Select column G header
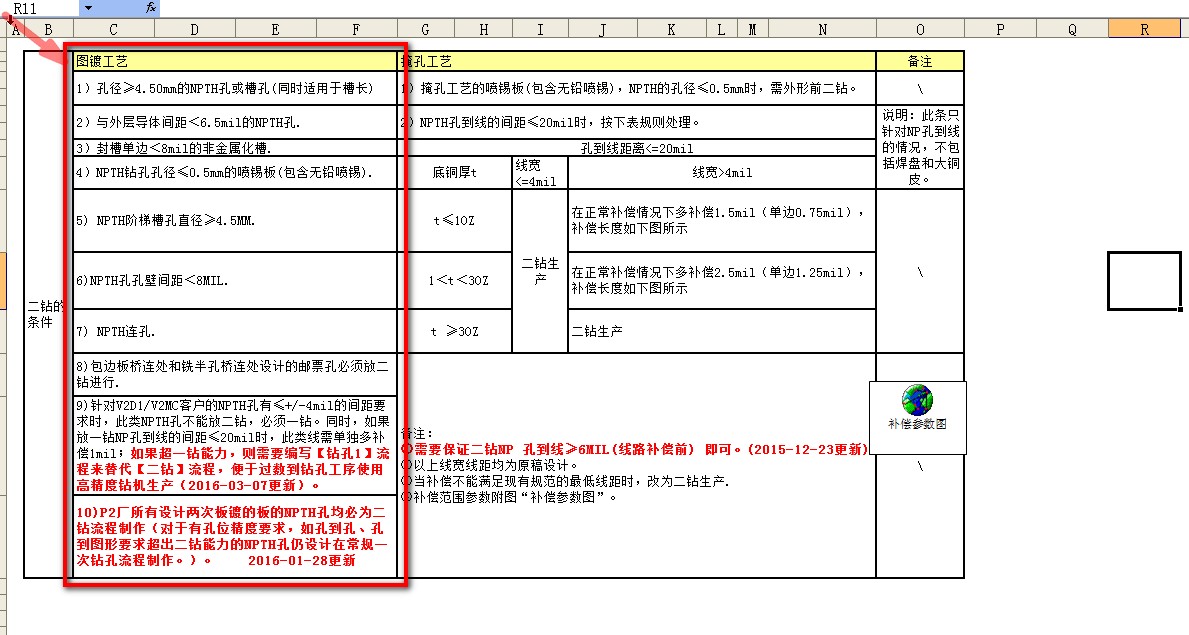The height and width of the screenshot is (635, 1189). click(x=425, y=29)
